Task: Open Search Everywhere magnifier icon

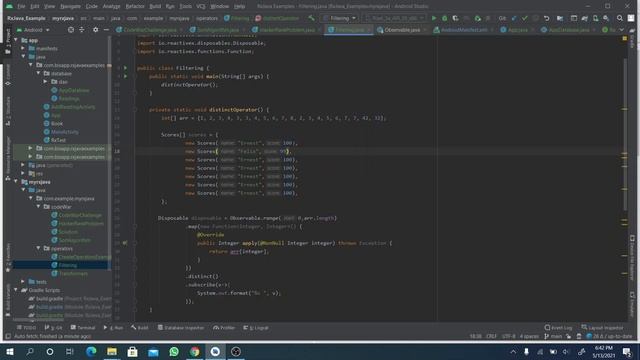Action: pyautogui.click(x=620, y=18)
